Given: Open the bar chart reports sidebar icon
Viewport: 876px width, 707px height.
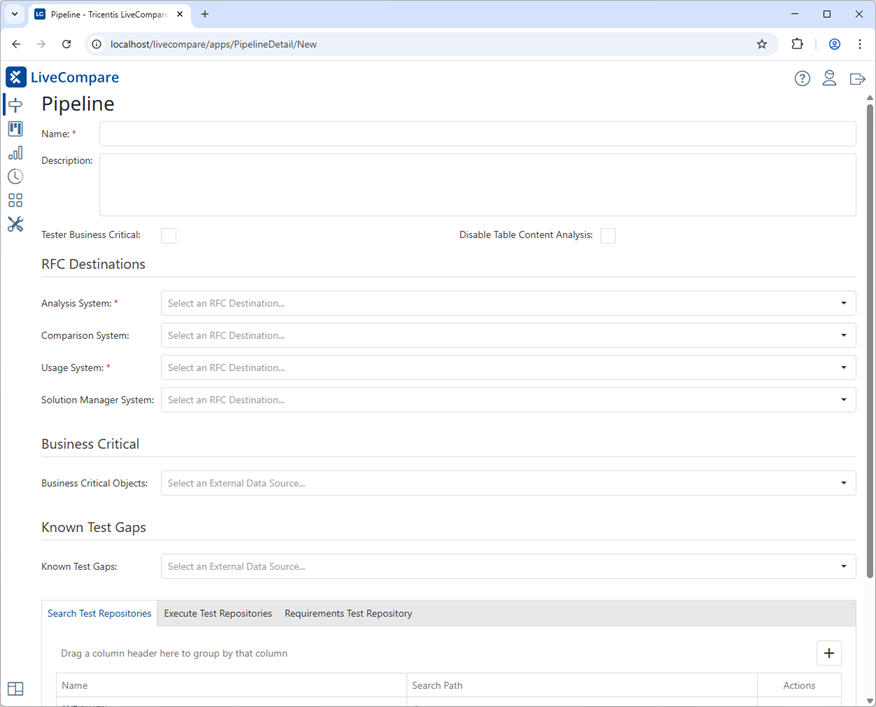Looking at the screenshot, I should tap(16, 153).
